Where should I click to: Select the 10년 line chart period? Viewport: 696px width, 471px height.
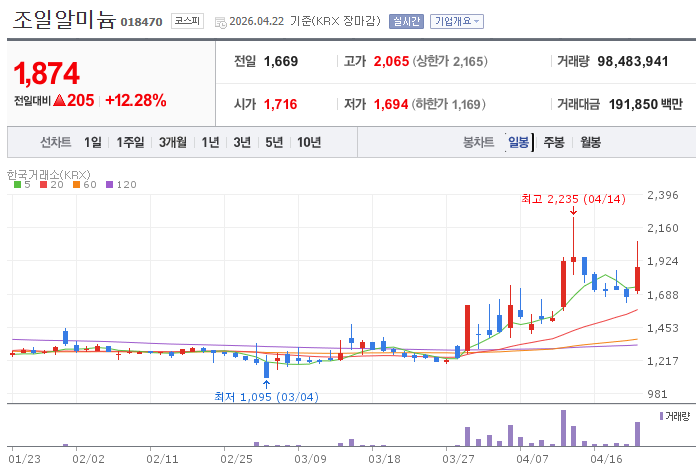309,142
